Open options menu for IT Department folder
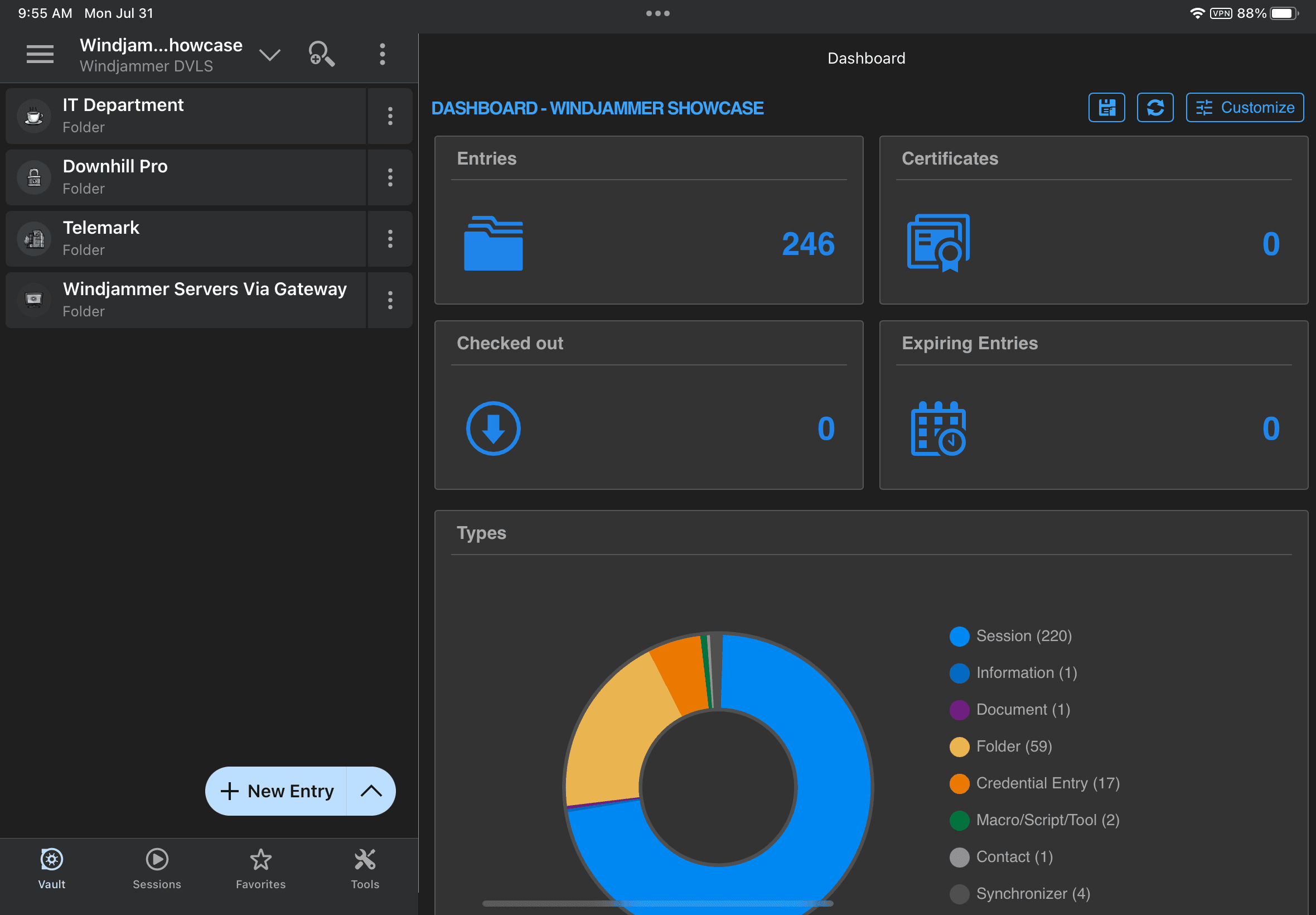1316x915 pixels. [390, 116]
